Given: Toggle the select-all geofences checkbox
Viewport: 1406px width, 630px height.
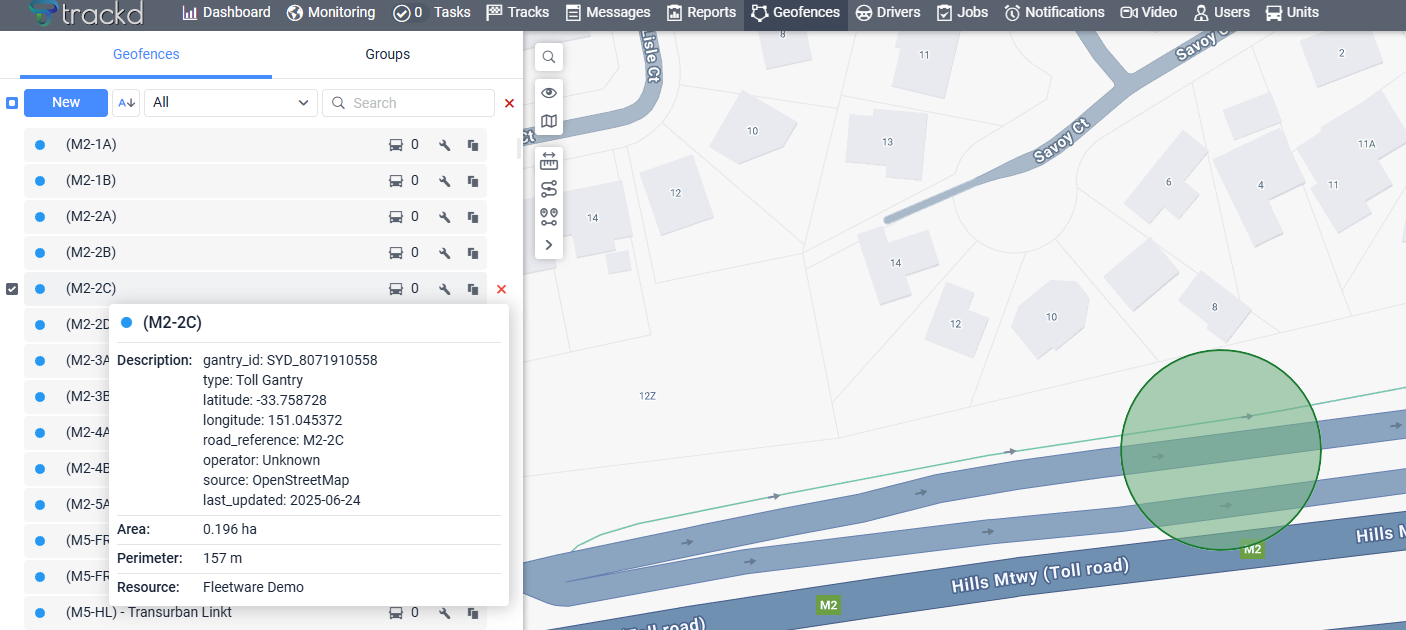Looking at the screenshot, I should (12, 103).
